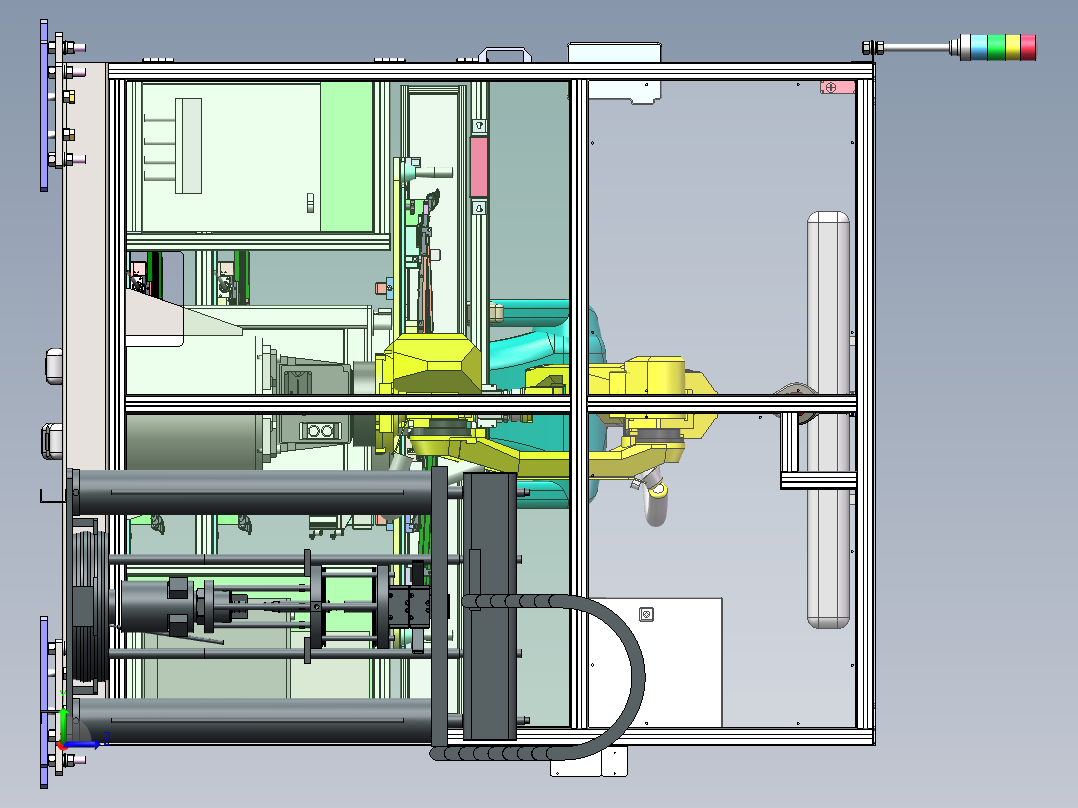Image resolution: width=1078 pixels, height=808 pixels.
Task: Select the tall white rounded tank on right
Action: pyautogui.click(x=828, y=419)
